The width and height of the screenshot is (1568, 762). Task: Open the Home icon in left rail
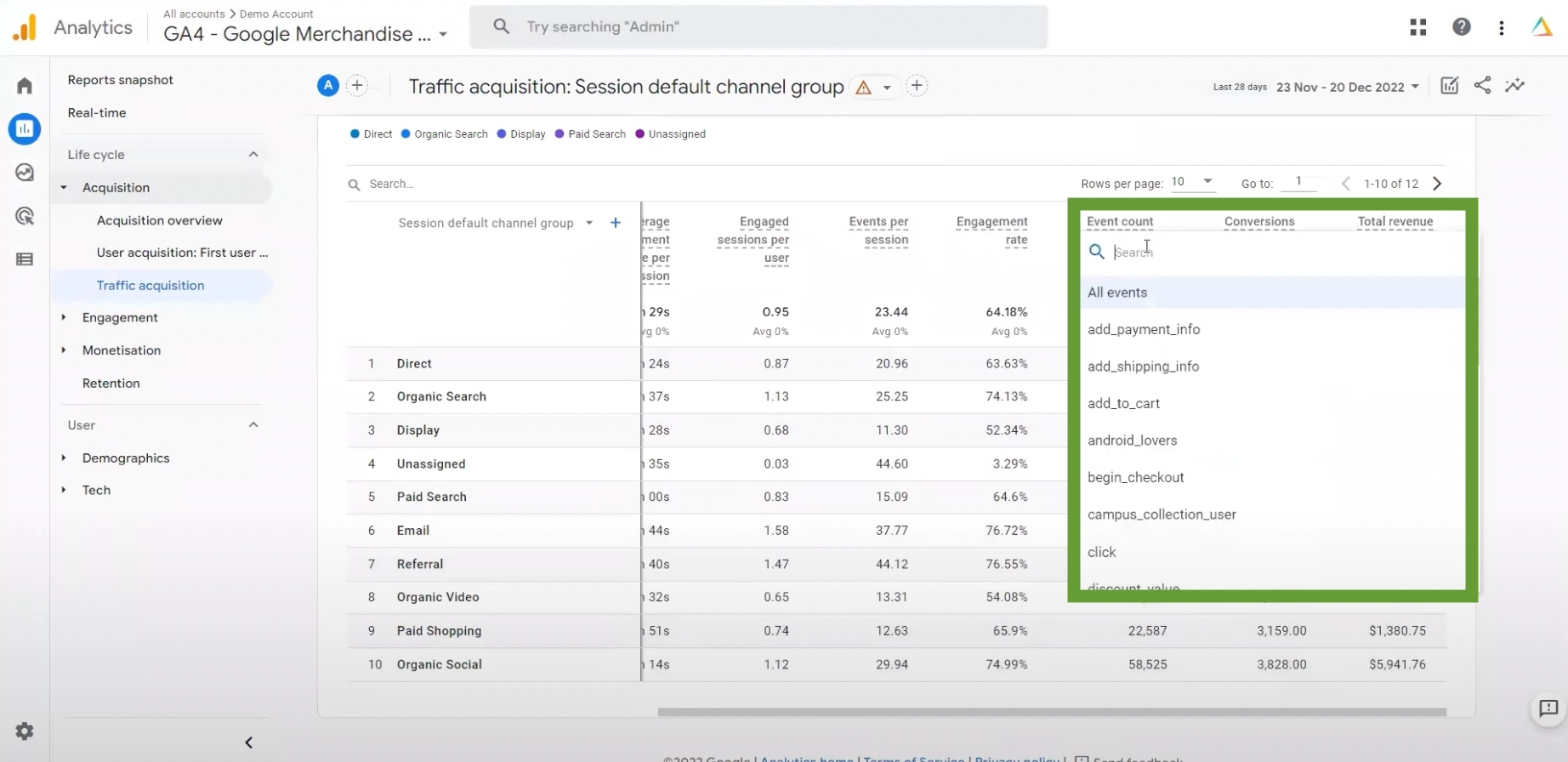(x=25, y=85)
